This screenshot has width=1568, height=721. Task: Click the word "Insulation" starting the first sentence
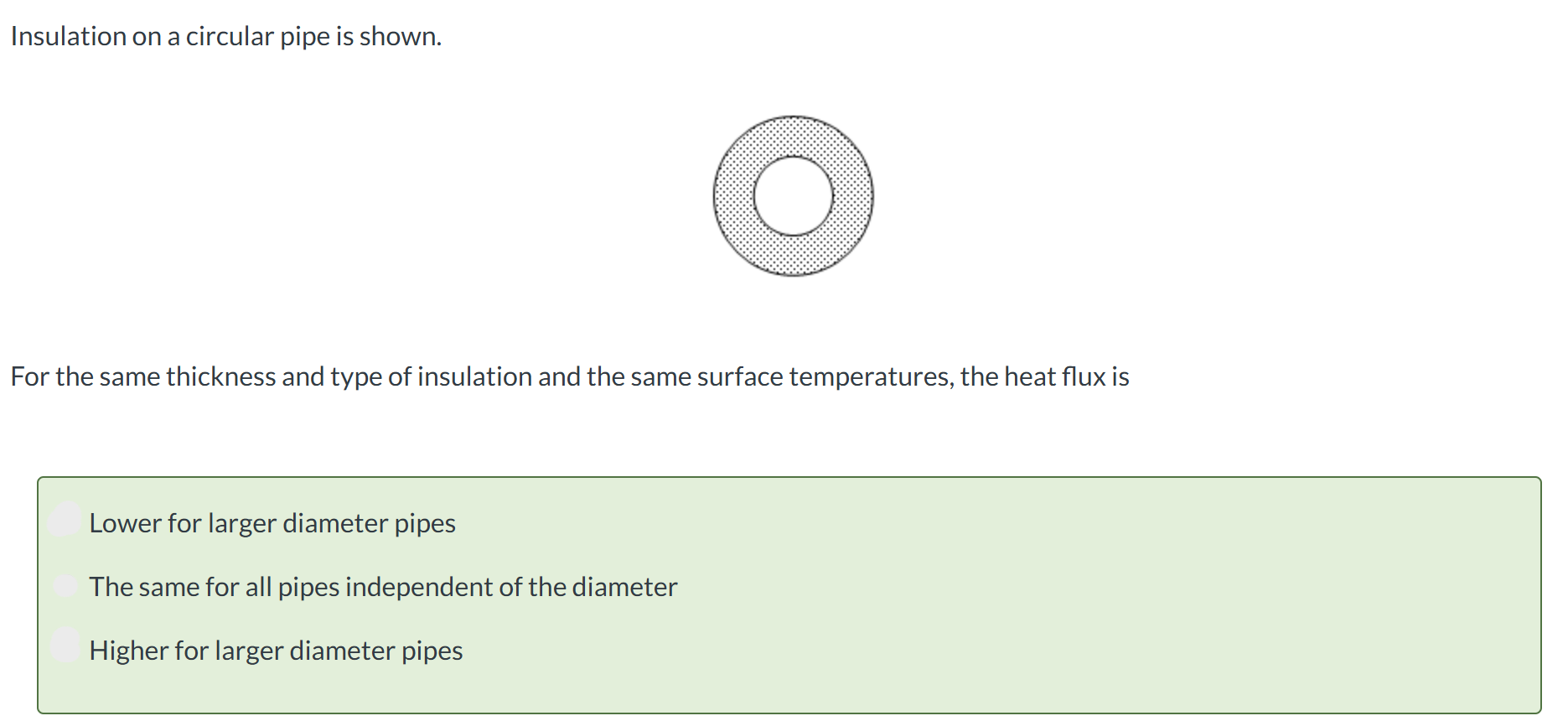click(x=69, y=37)
